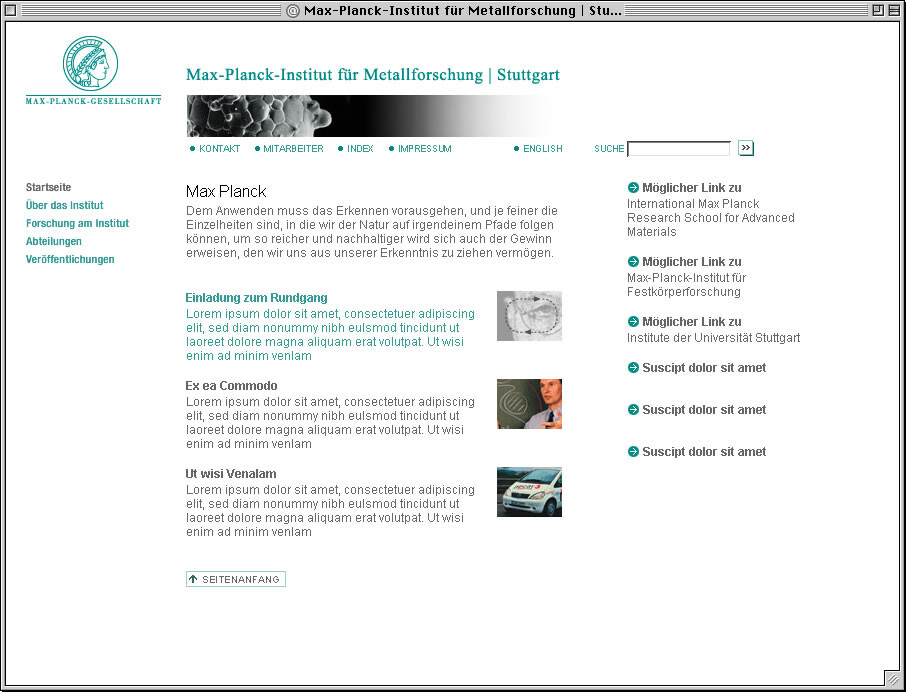Go to the Index page
Viewport: 906px width, 692px height.
[360, 148]
